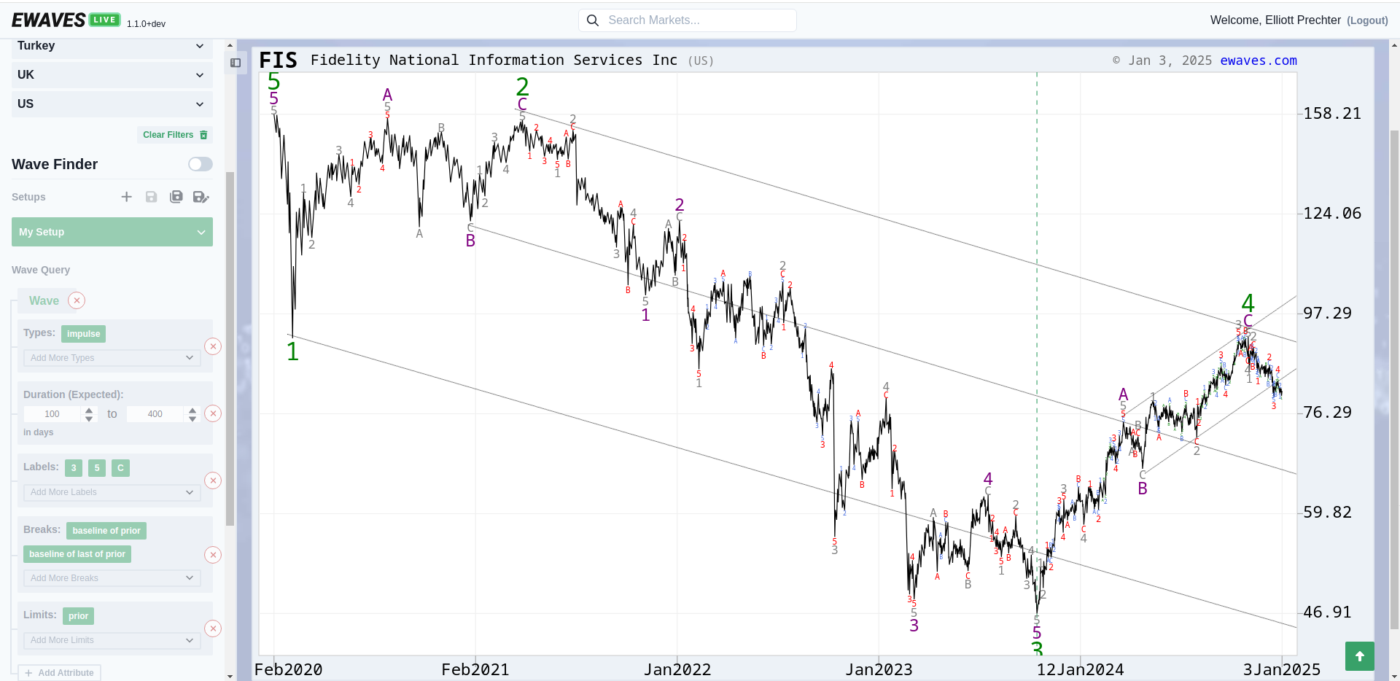Click the Feb2020 date axis label
This screenshot has width=1400, height=681.
tap(289, 669)
